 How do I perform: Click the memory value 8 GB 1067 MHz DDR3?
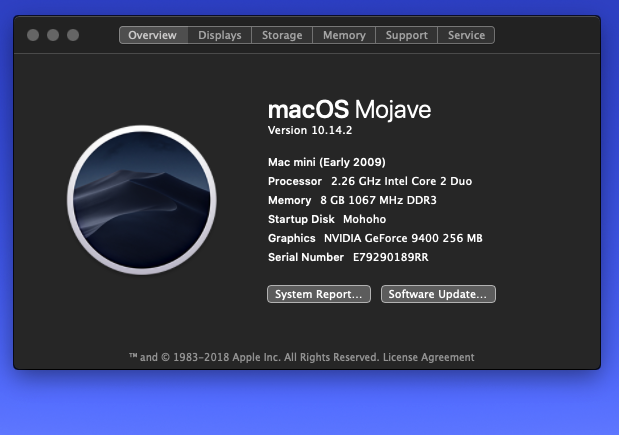tap(378, 200)
